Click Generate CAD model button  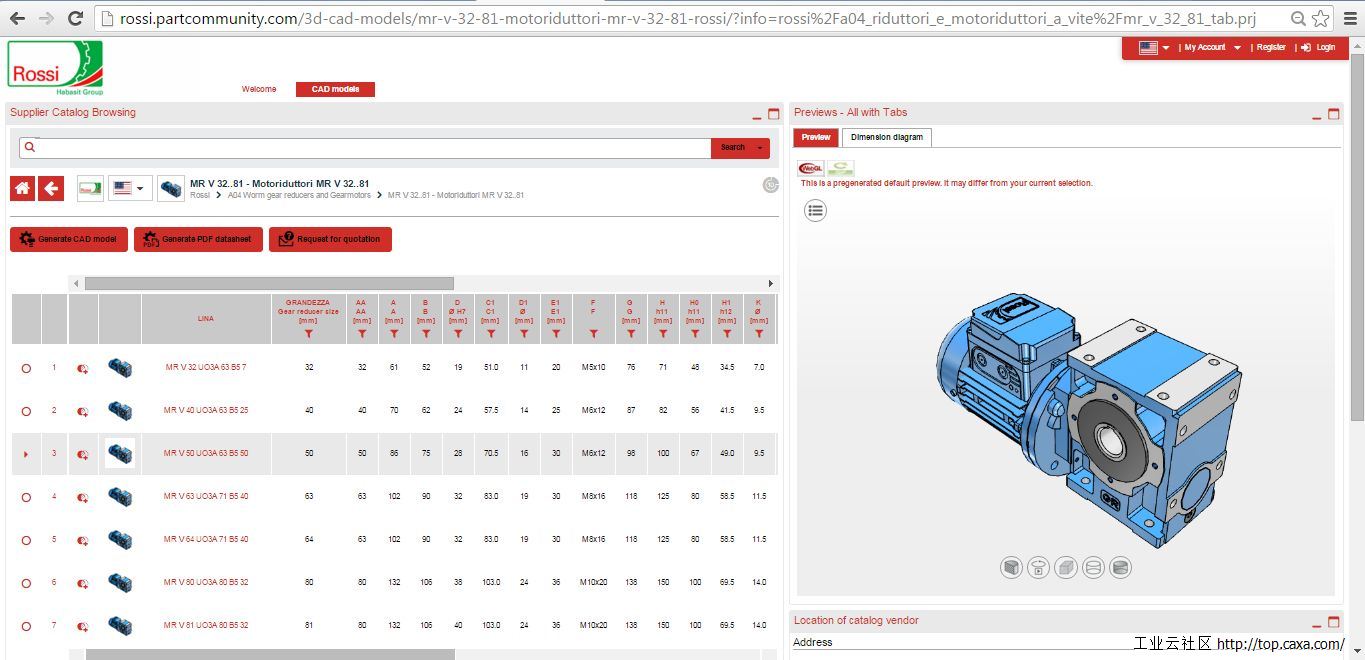click(x=69, y=240)
